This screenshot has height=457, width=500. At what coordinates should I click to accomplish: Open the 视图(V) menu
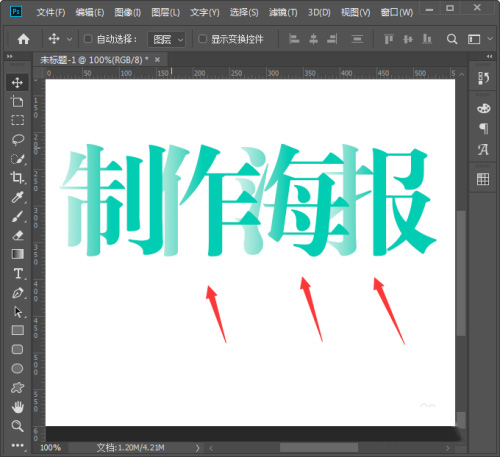coord(355,13)
